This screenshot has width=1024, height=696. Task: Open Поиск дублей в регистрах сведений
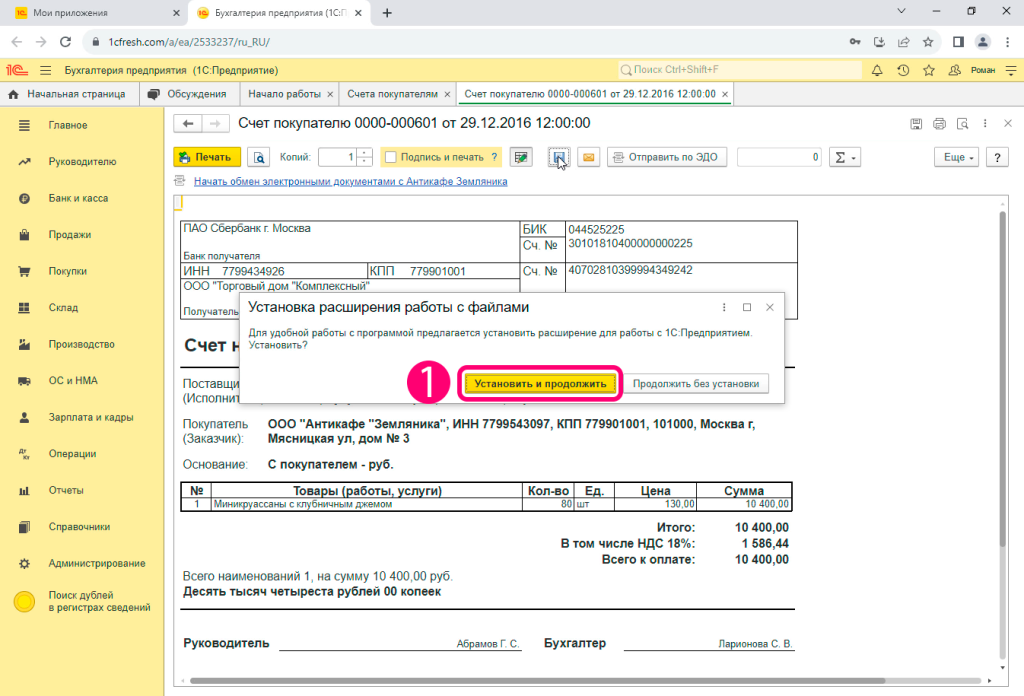pos(82,601)
